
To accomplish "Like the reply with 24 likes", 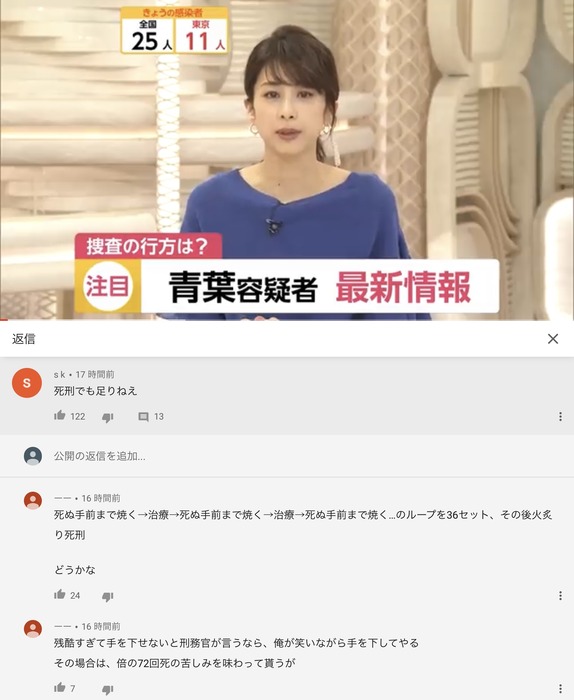I will point(60,594).
